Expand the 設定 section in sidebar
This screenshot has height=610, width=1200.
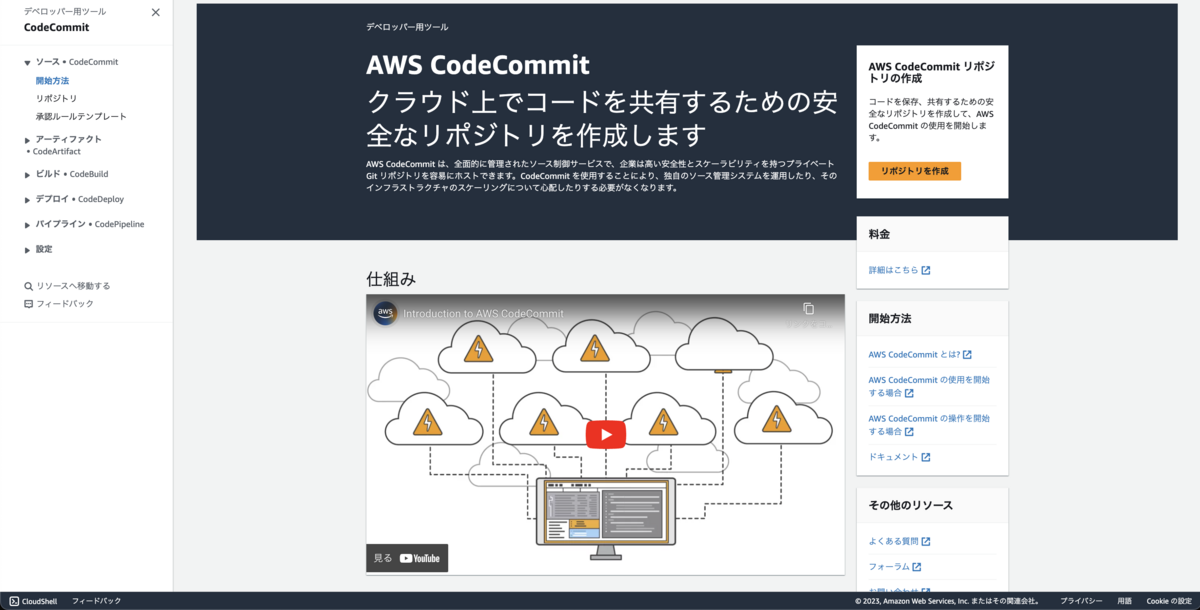click(28, 249)
